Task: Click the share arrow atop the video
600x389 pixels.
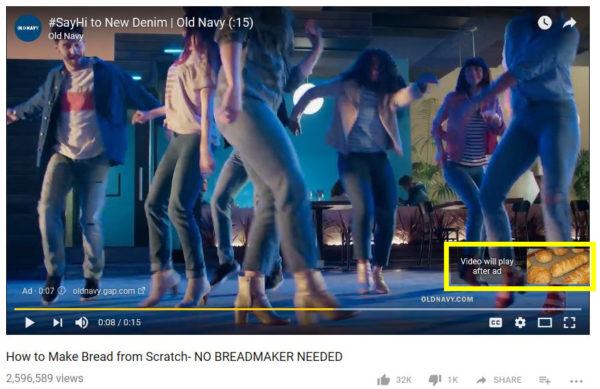Action: tap(569, 23)
